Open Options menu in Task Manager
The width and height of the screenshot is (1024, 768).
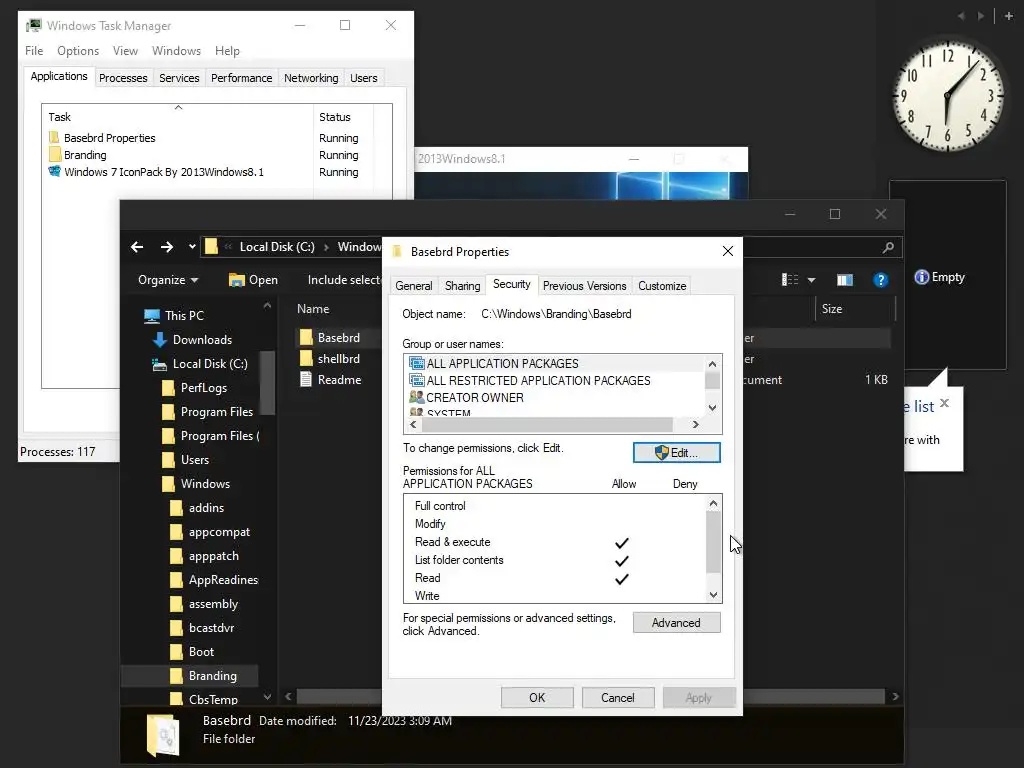[78, 51]
